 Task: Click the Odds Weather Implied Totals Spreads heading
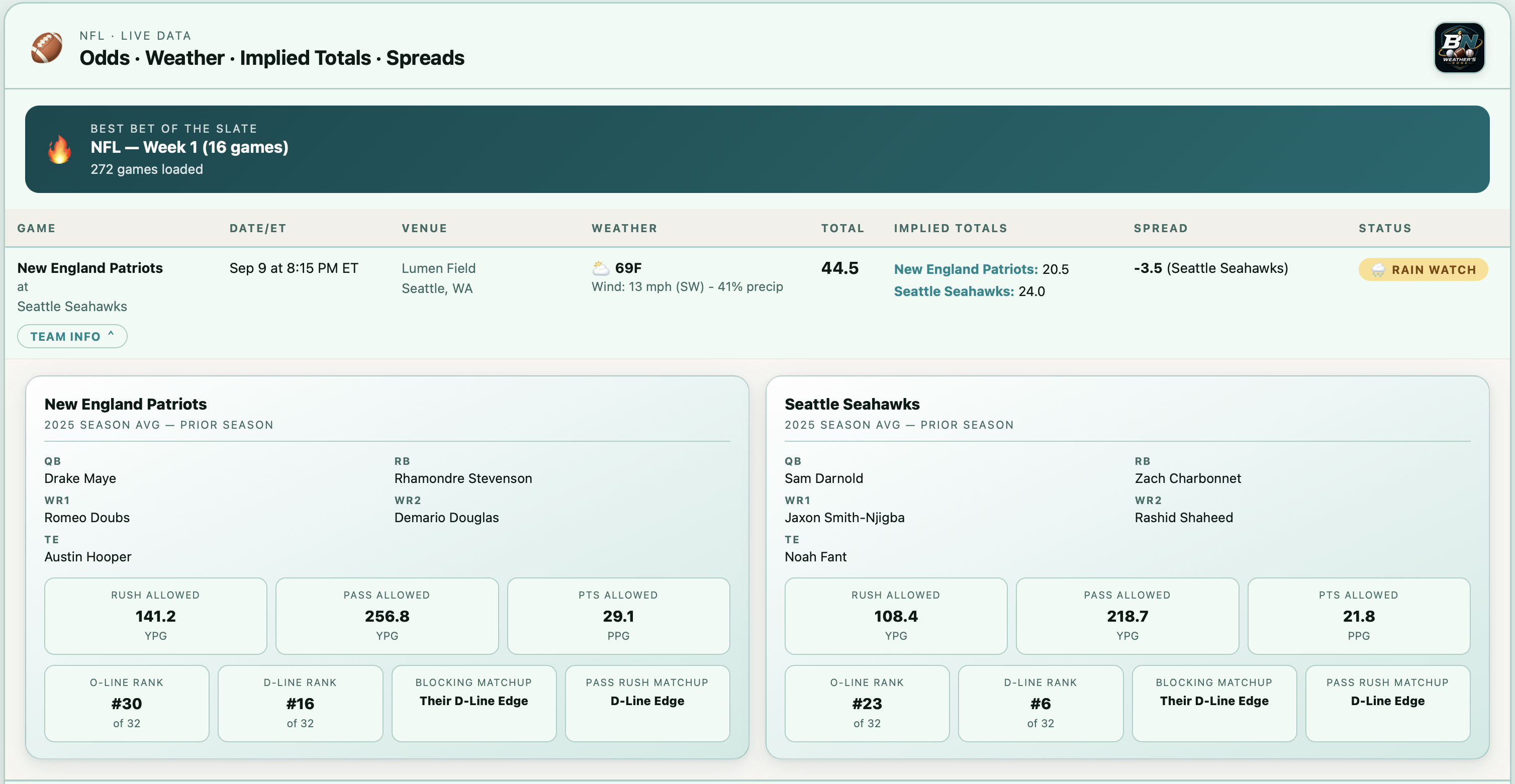tap(272, 58)
